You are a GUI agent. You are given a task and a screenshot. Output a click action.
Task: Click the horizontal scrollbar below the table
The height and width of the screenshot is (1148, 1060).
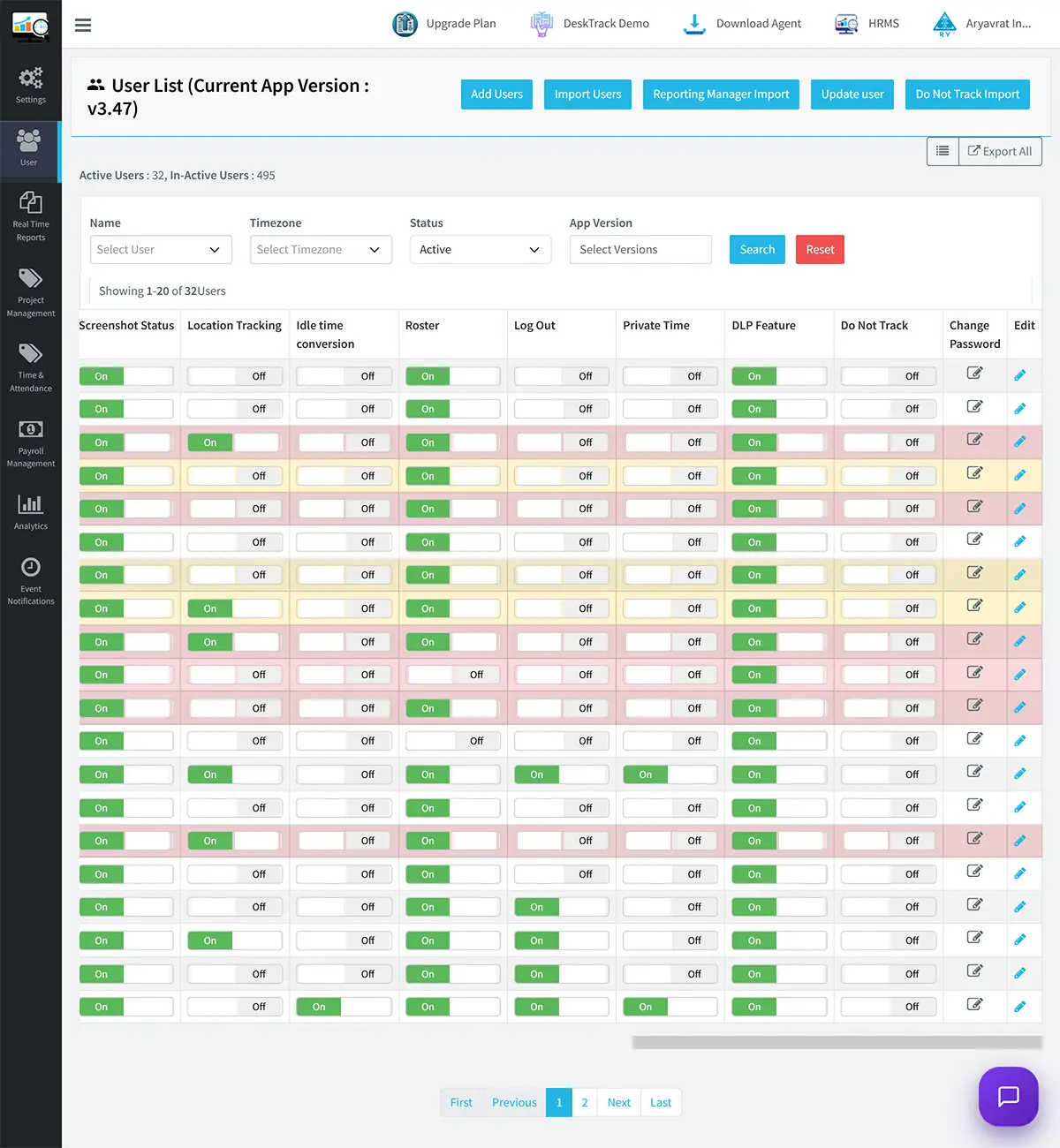pyautogui.click(x=837, y=1043)
